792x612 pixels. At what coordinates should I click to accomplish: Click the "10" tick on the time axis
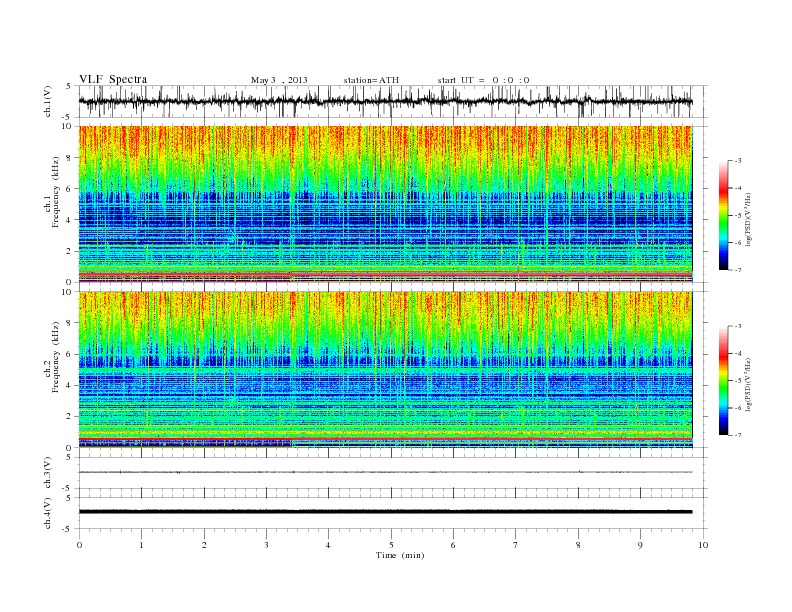pyautogui.click(x=703, y=545)
